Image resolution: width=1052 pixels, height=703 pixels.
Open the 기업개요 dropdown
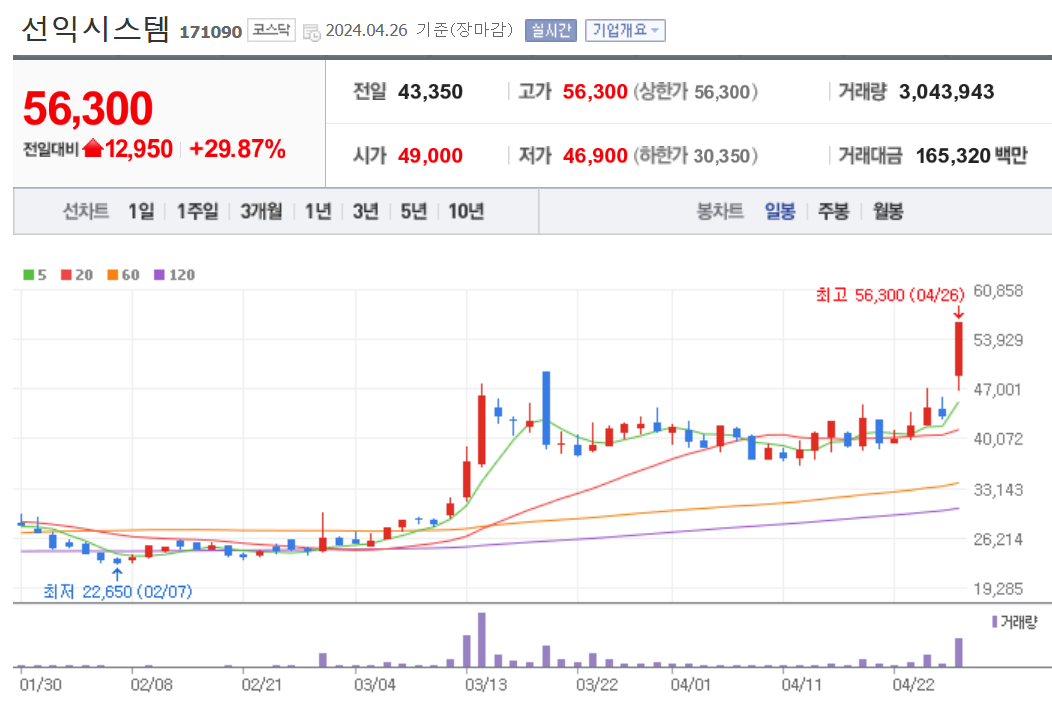tap(625, 30)
